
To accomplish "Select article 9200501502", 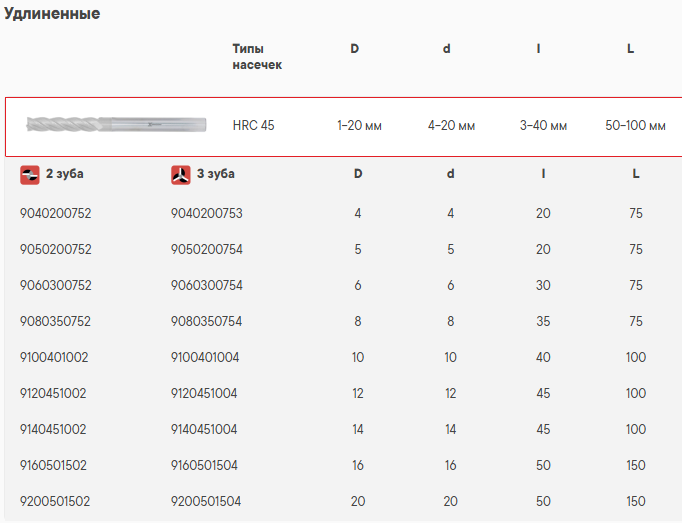I will click(55, 501).
